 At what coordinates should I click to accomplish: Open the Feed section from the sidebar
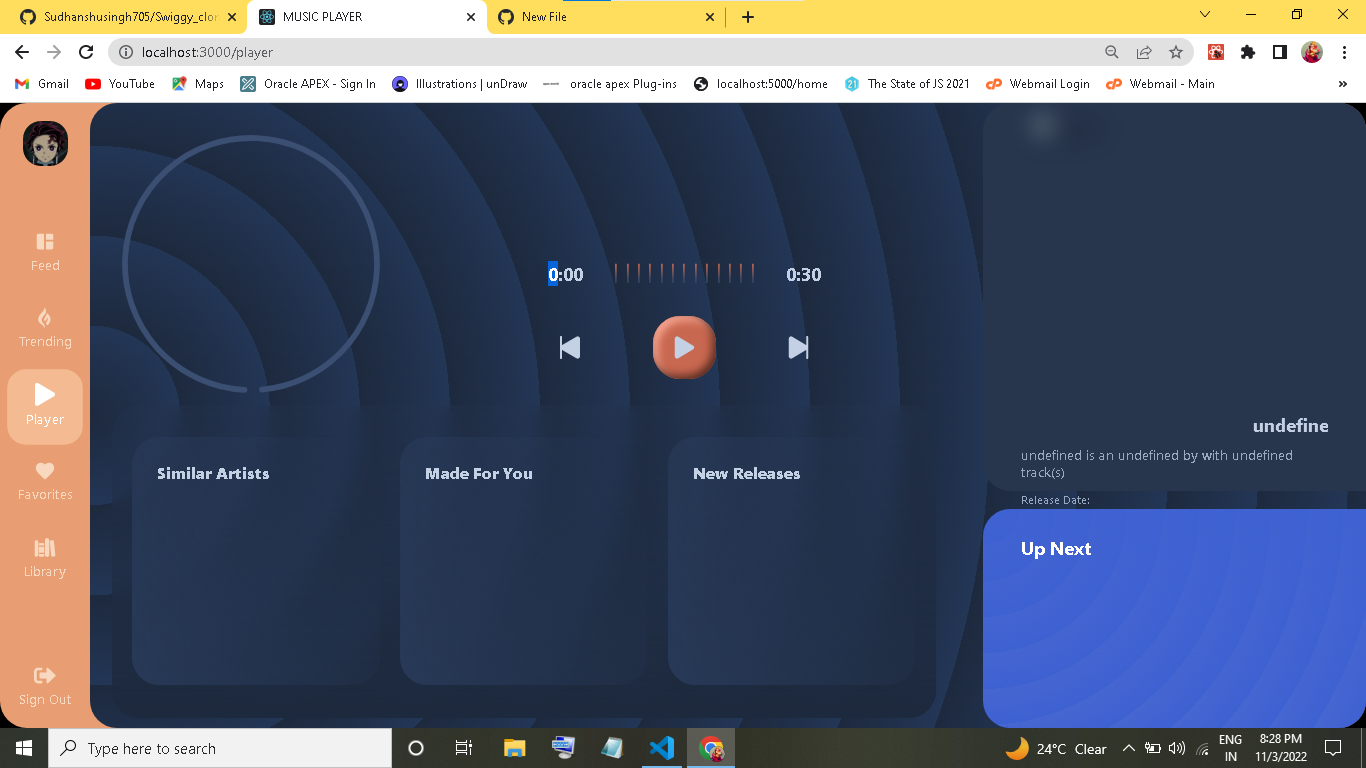click(44, 250)
